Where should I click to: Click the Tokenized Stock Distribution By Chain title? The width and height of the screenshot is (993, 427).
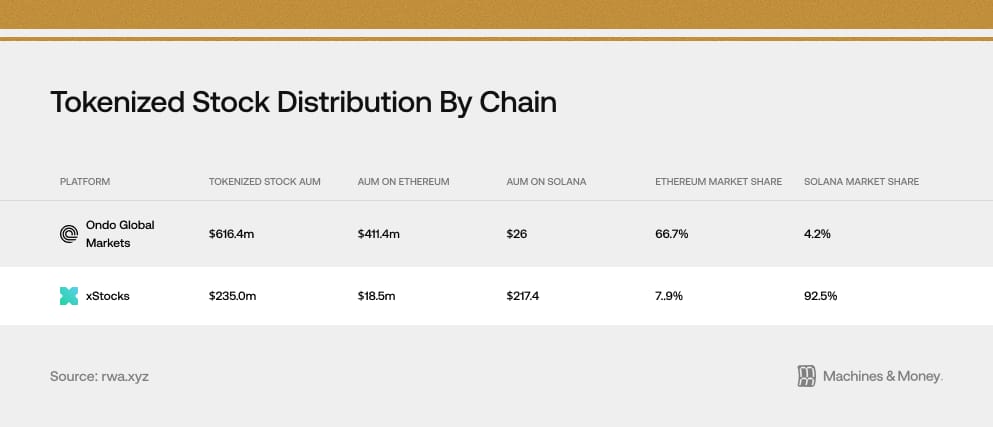pyautogui.click(x=303, y=102)
